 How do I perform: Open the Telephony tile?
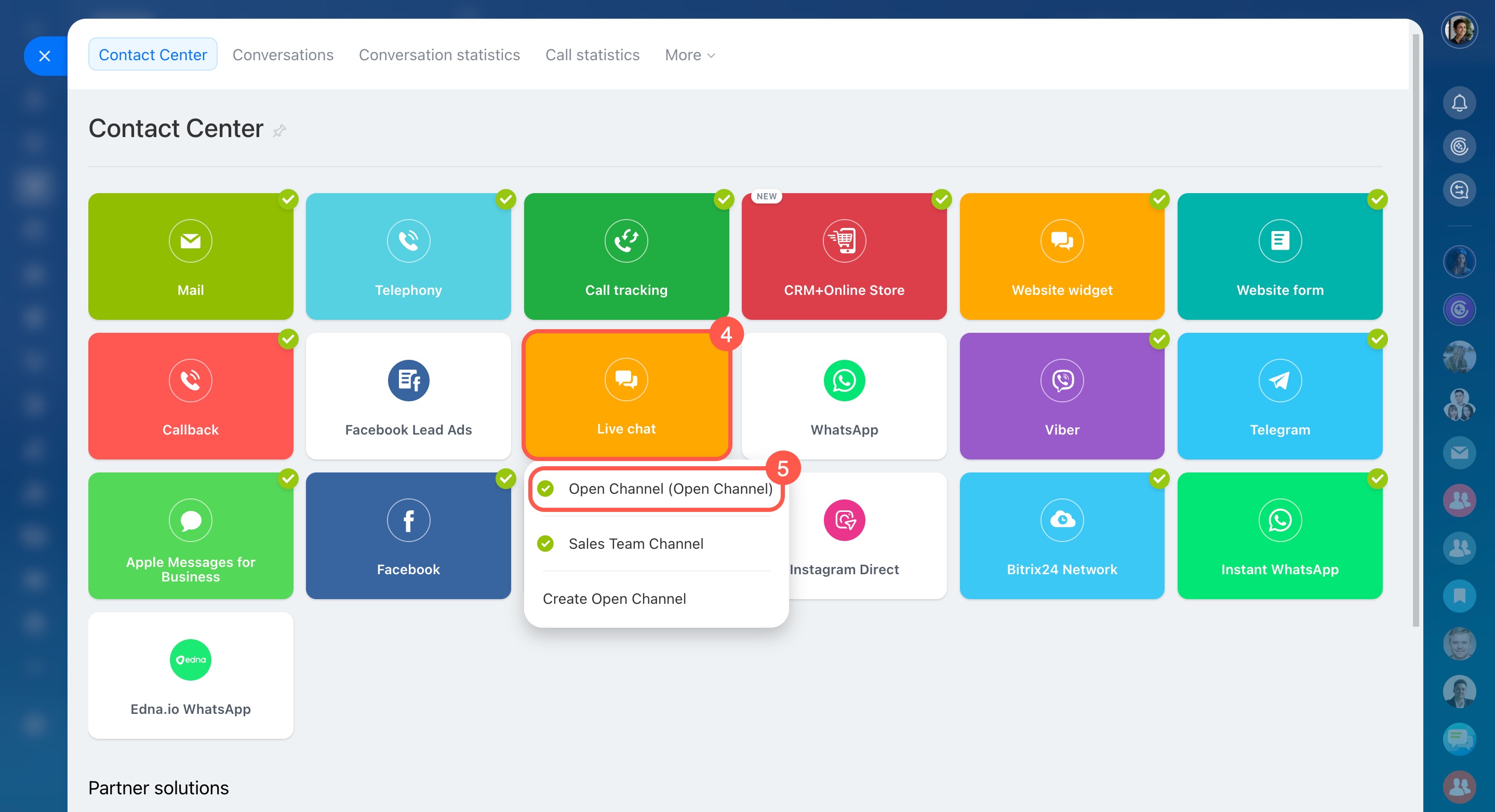click(408, 256)
